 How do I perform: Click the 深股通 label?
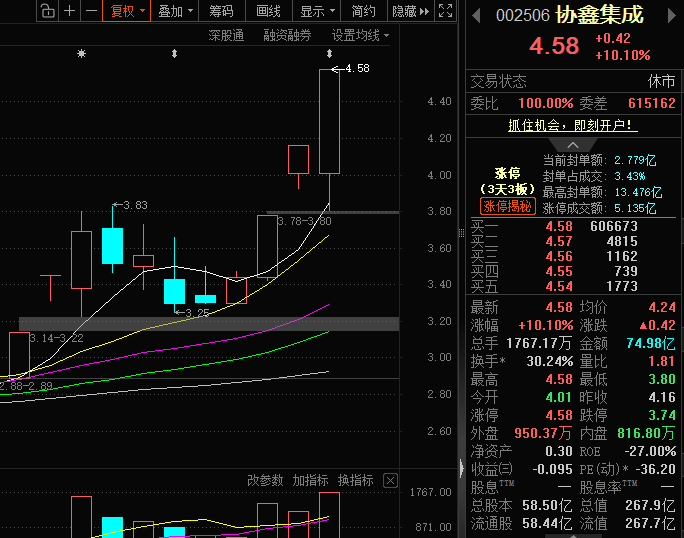click(x=226, y=35)
